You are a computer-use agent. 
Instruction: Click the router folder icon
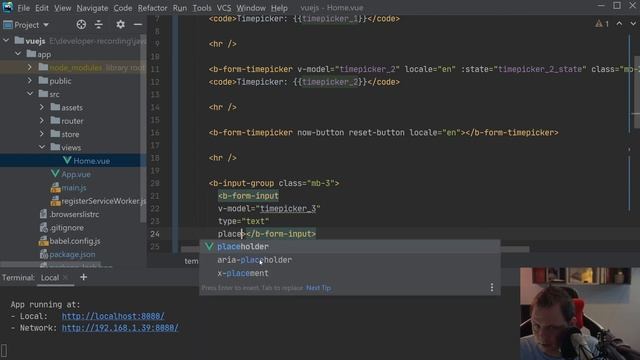55,120
